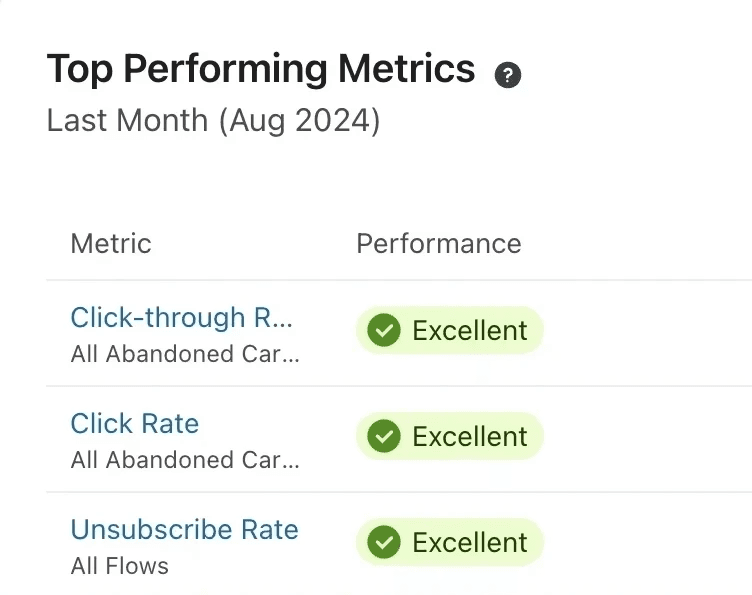Screen dimensions: 752x595
Task: Click the All Flows text
Action: pos(120,566)
